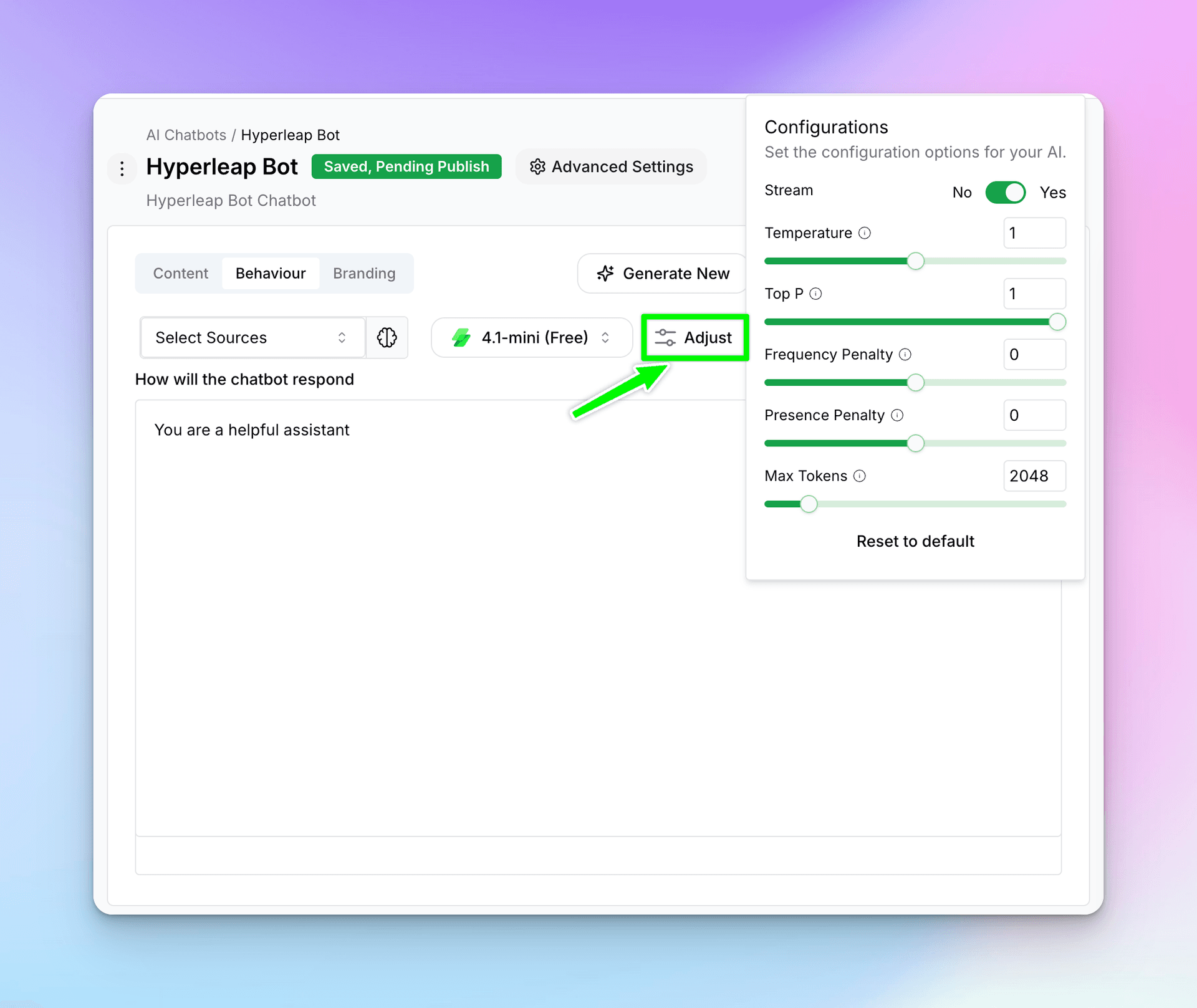Click the gear icon on Advanced Settings
Screen dimensions: 1197x1008
[x=537, y=166]
